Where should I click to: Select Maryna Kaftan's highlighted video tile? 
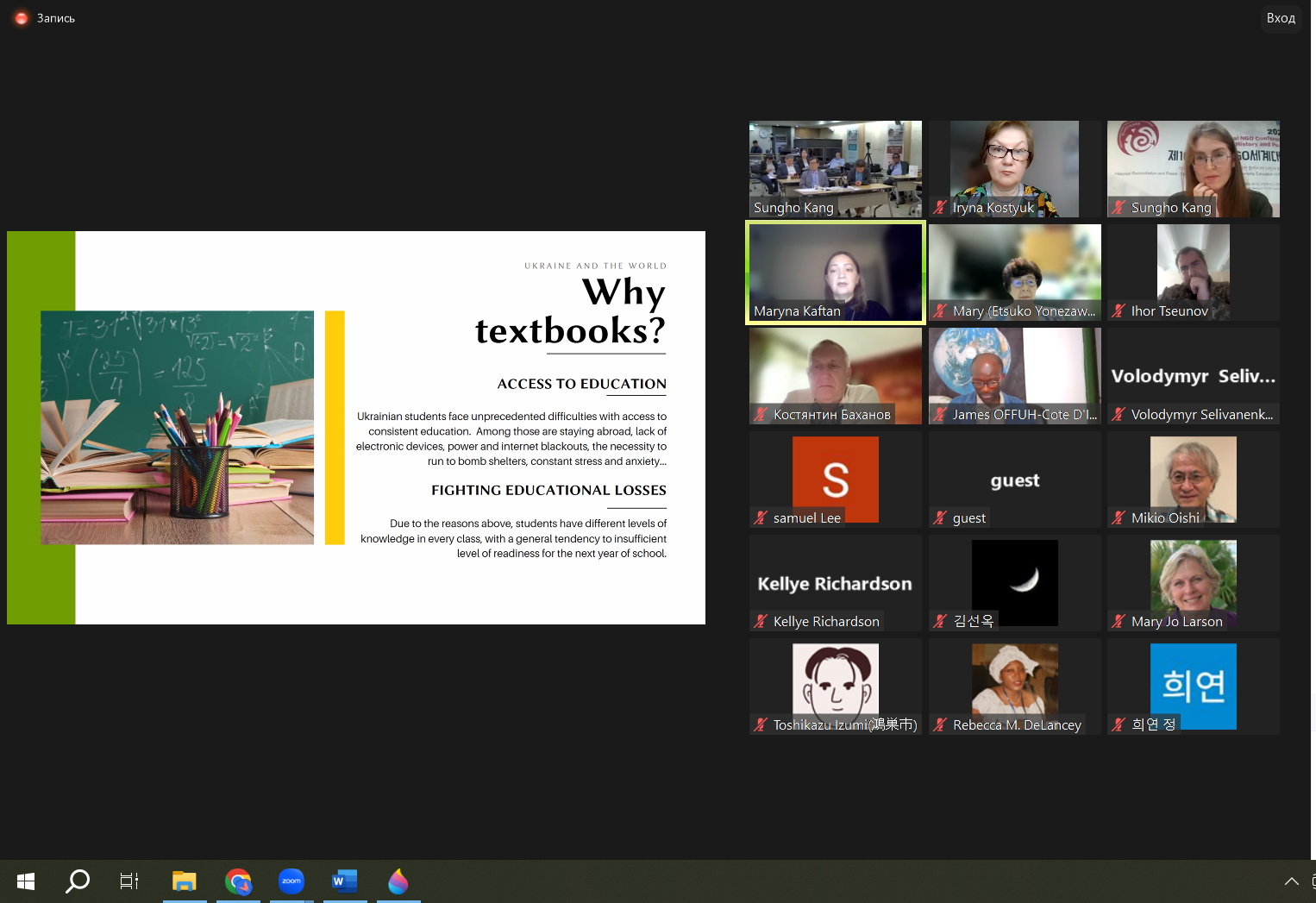(835, 272)
